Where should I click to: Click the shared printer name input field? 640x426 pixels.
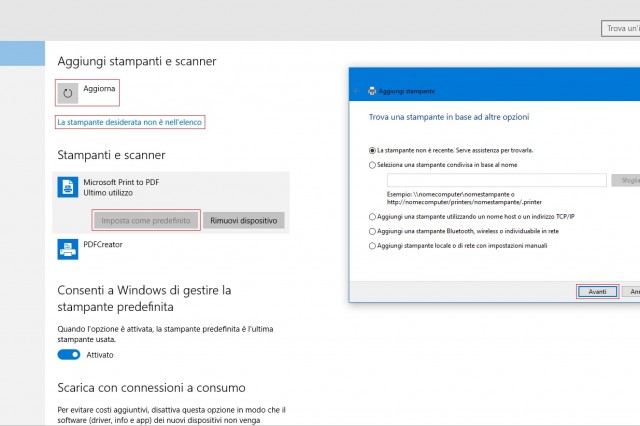[x=497, y=180]
